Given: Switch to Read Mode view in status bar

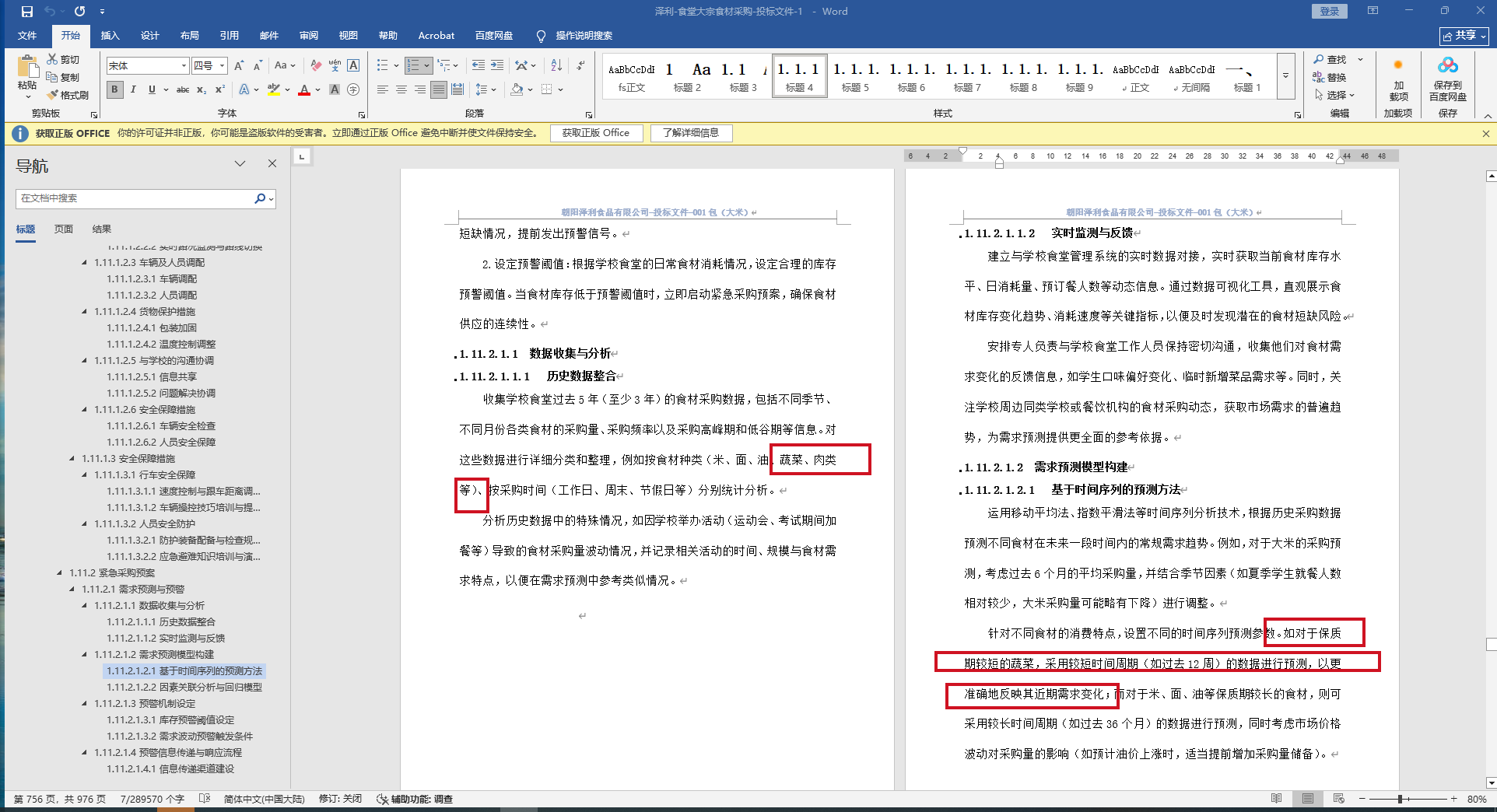Looking at the screenshot, I should tap(1277, 799).
